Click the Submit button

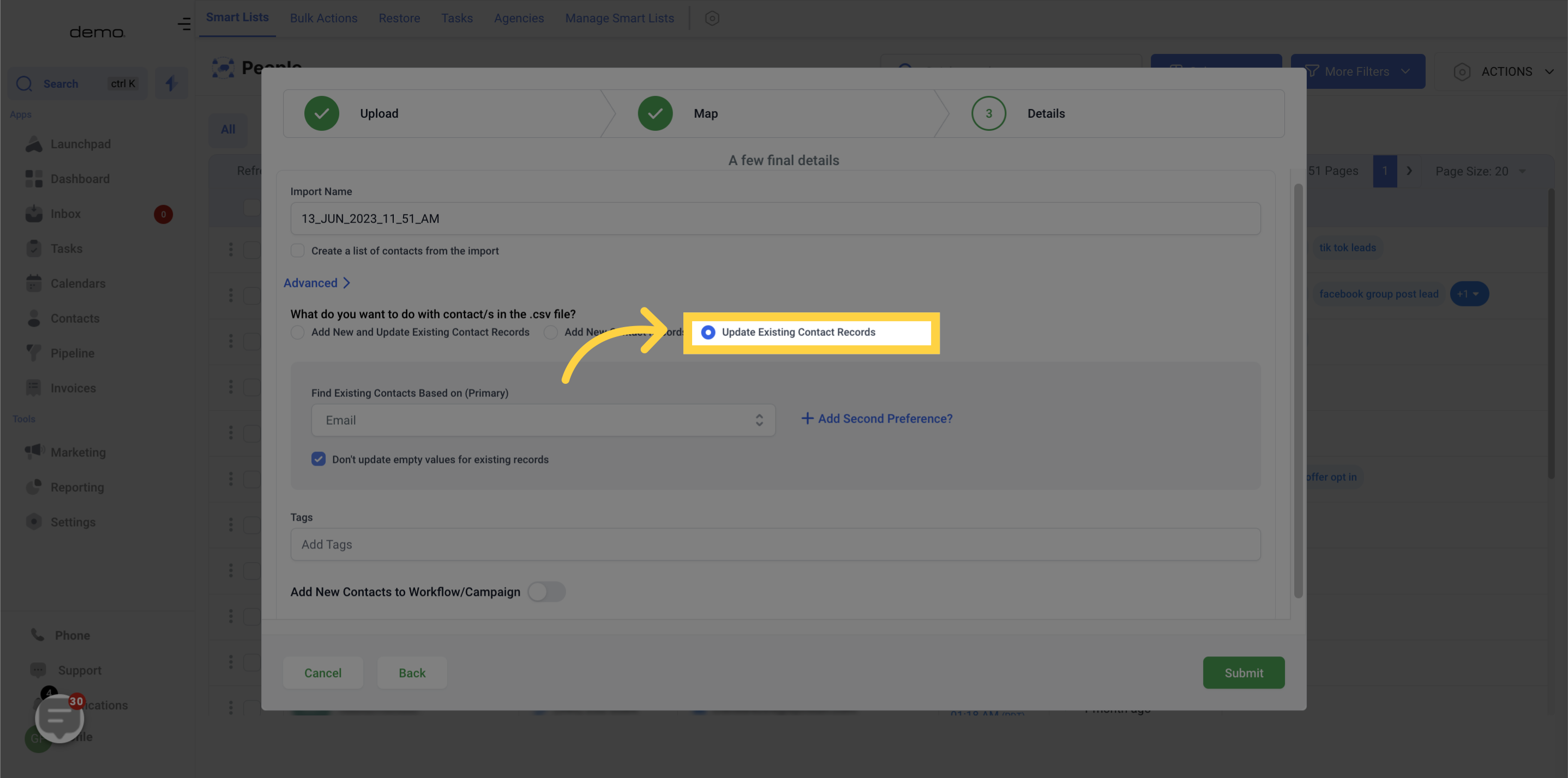[1243, 672]
